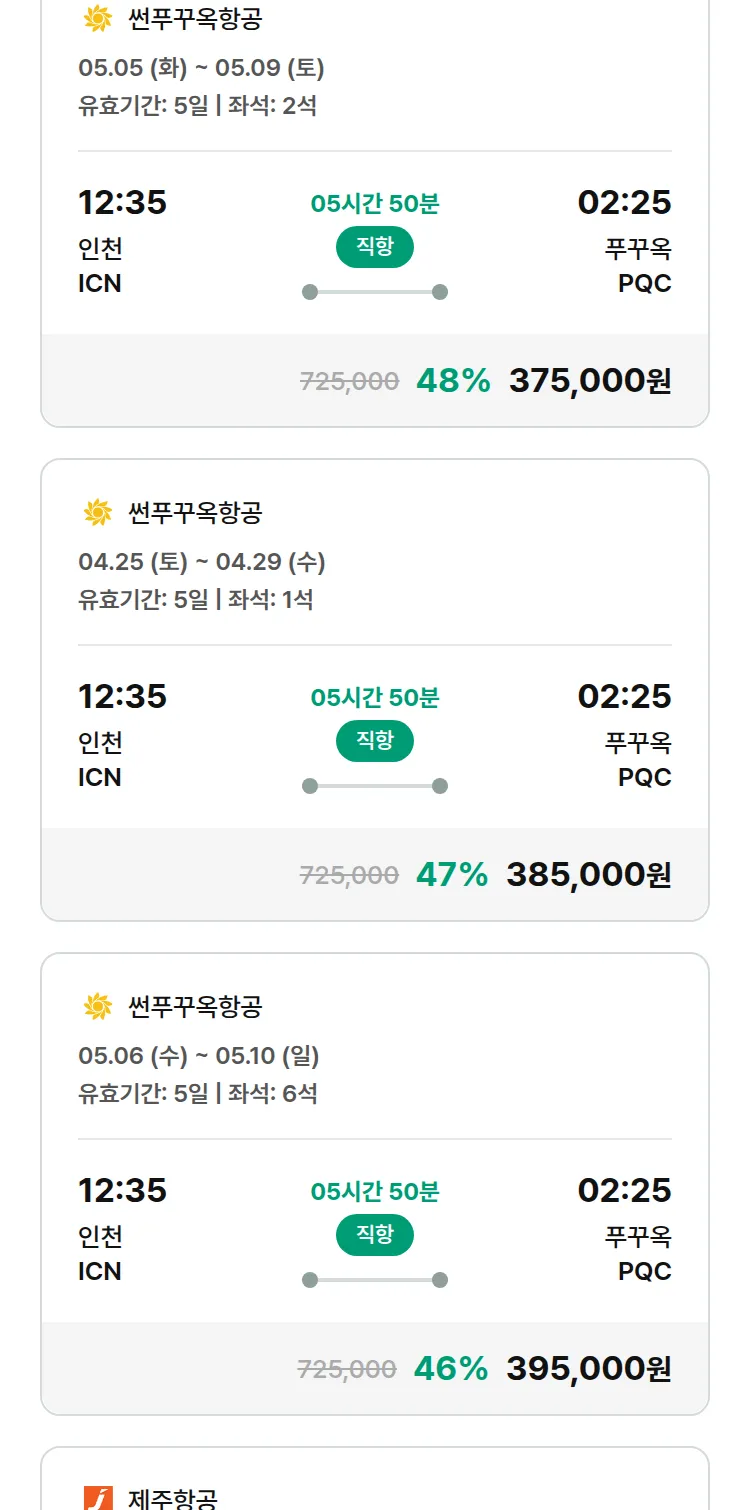
Task: Click the 46% discount label
Action: coord(451,1369)
